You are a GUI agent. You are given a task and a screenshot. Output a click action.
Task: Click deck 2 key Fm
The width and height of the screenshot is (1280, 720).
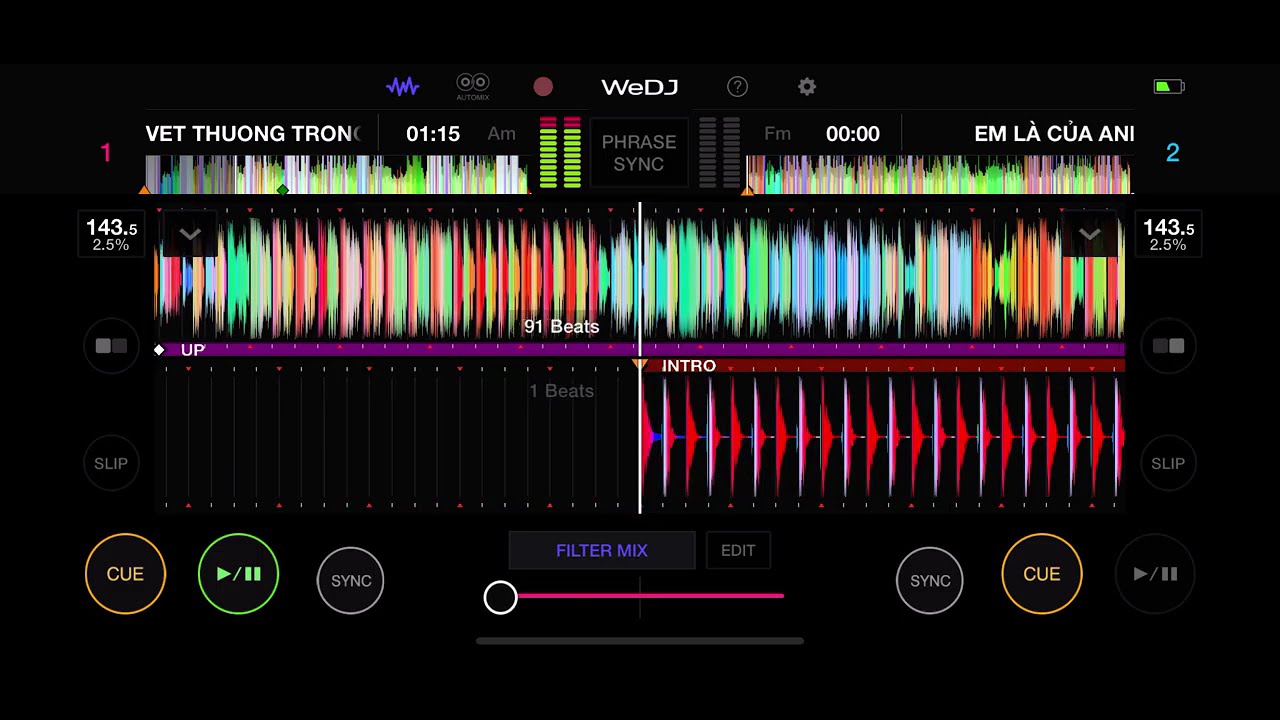pos(777,134)
